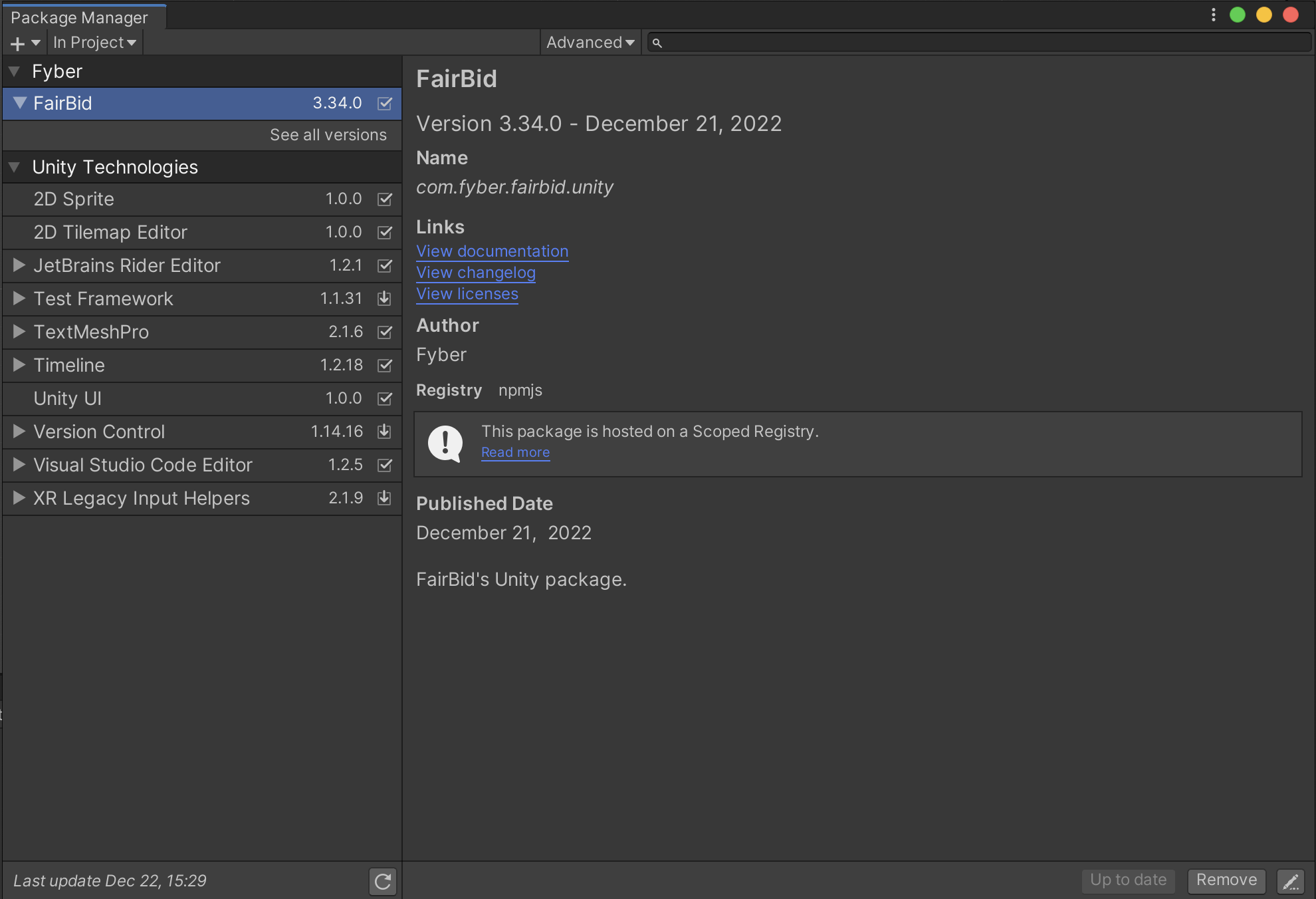Image resolution: width=1316 pixels, height=899 pixels.
Task: Click the com.fyber.fairbid.unity package name
Action: [514, 188]
